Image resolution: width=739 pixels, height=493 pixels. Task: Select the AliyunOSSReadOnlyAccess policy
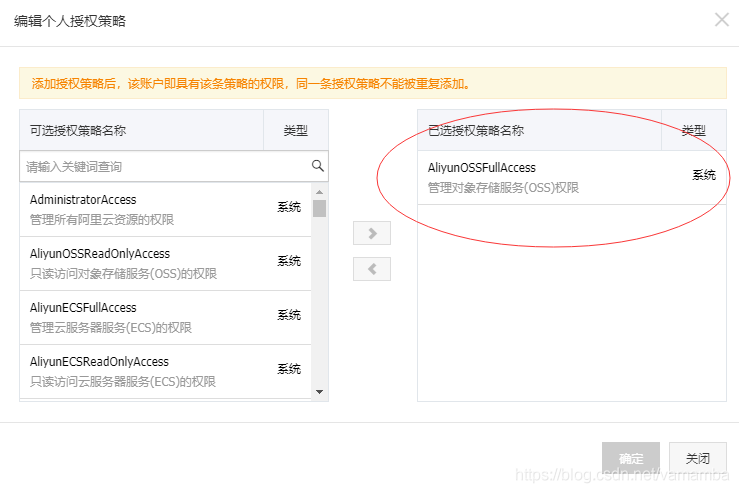pyautogui.click(x=165, y=263)
